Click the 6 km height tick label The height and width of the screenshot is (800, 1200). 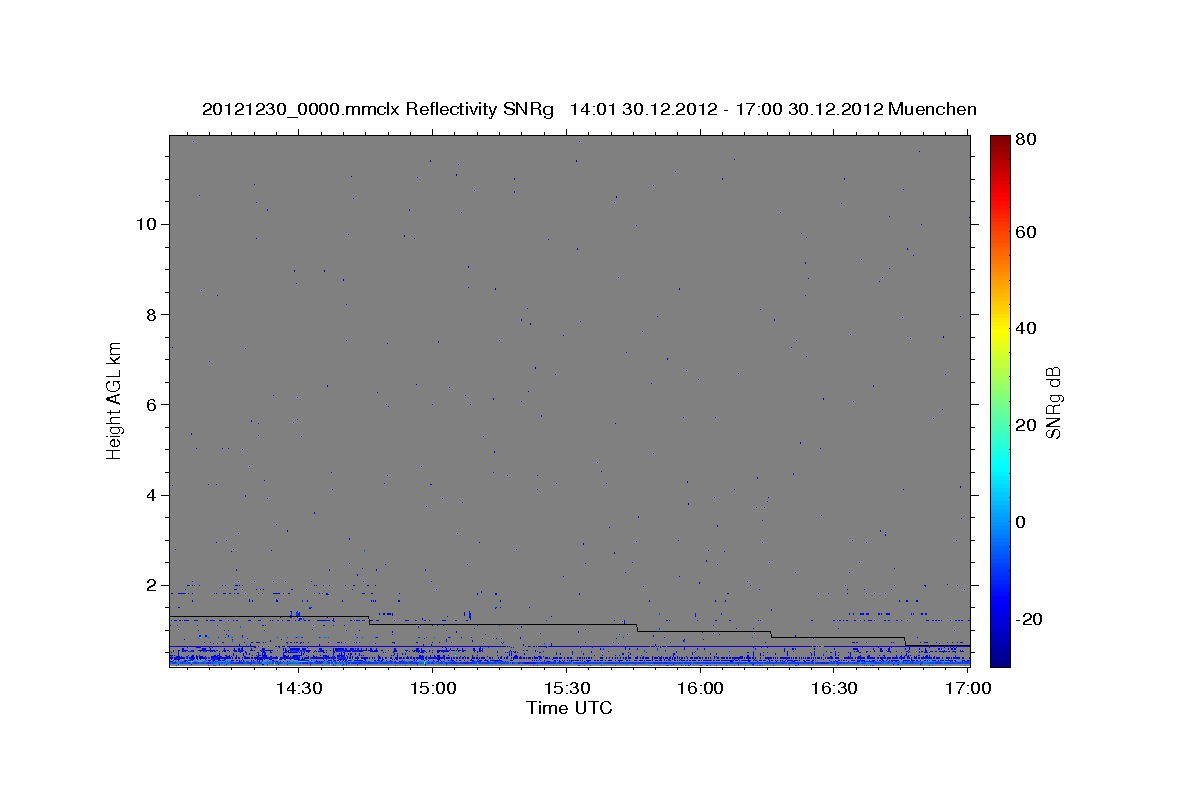[x=150, y=404]
